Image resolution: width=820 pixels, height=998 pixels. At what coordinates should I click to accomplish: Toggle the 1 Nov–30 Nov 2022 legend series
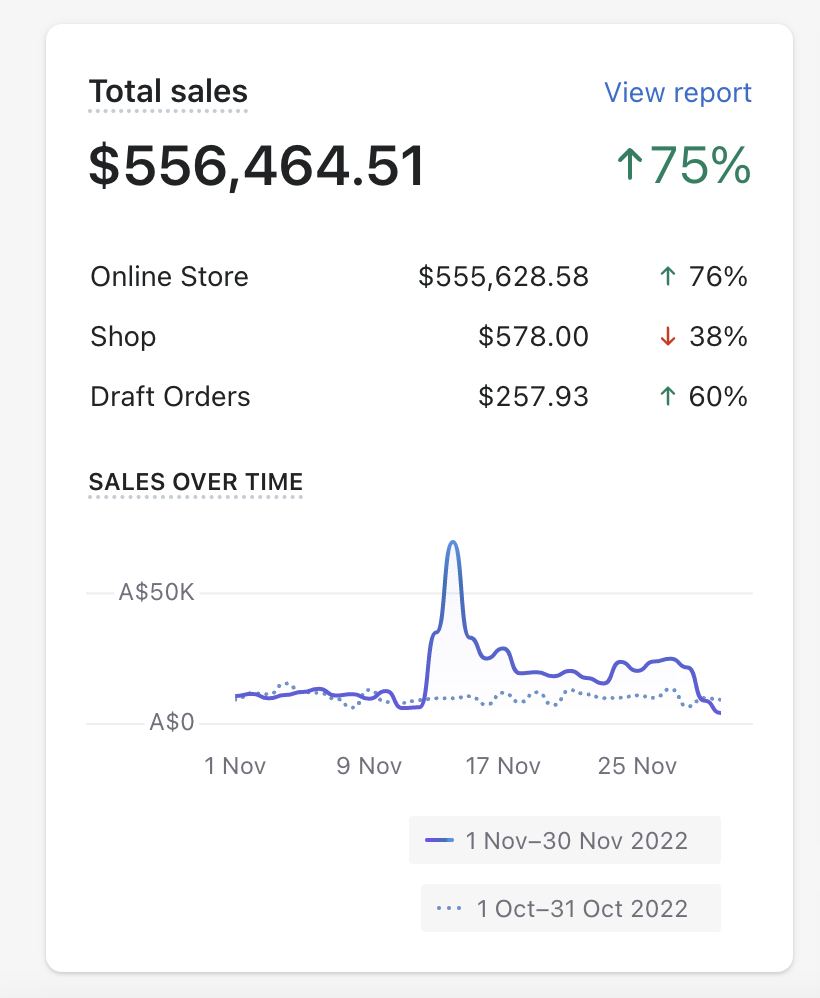[565, 840]
